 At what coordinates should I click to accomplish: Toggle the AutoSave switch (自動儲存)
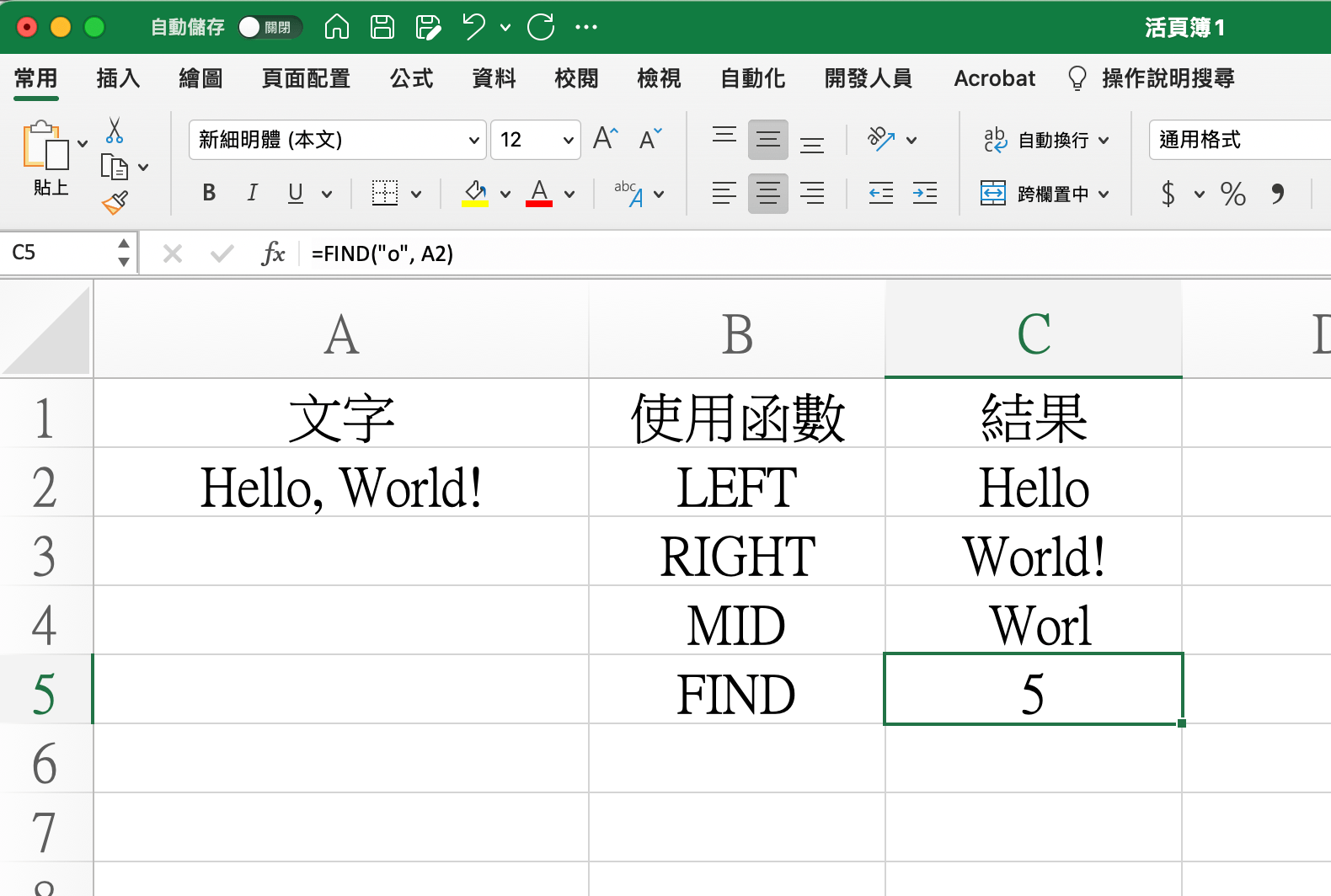click(268, 27)
